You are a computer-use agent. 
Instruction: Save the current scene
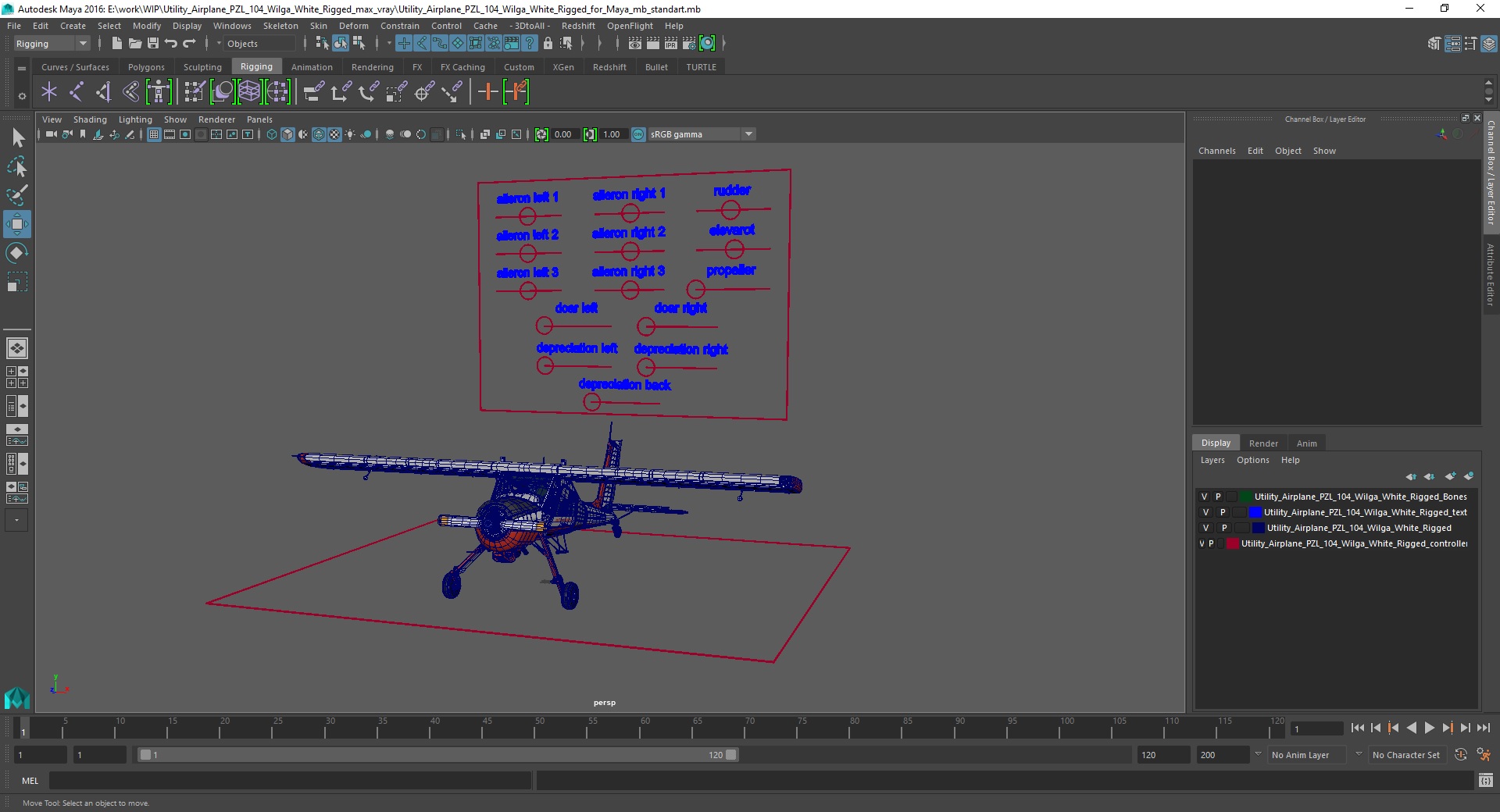pos(152,44)
